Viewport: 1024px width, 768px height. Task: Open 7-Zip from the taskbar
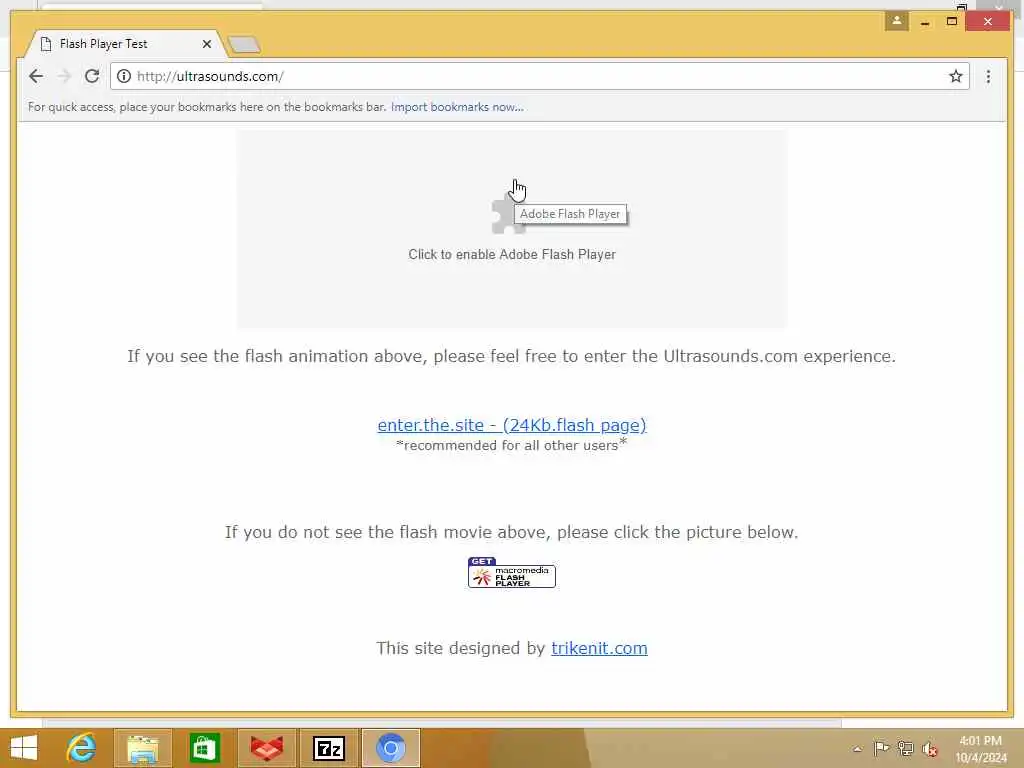[329, 748]
